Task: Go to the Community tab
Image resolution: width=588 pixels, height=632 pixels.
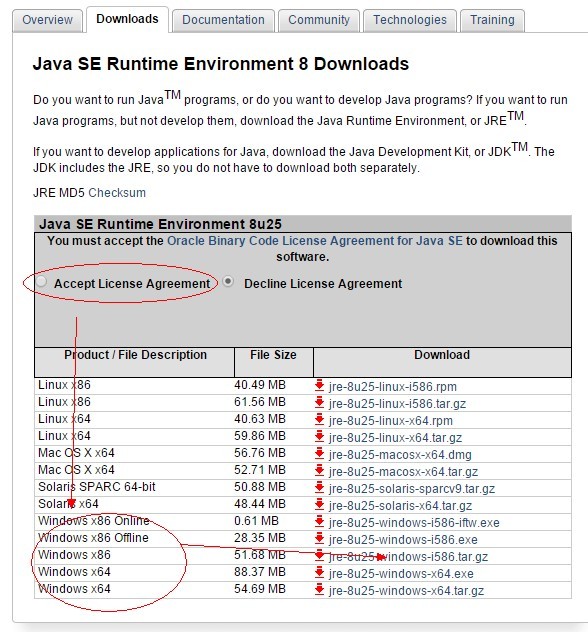Action: [x=319, y=20]
